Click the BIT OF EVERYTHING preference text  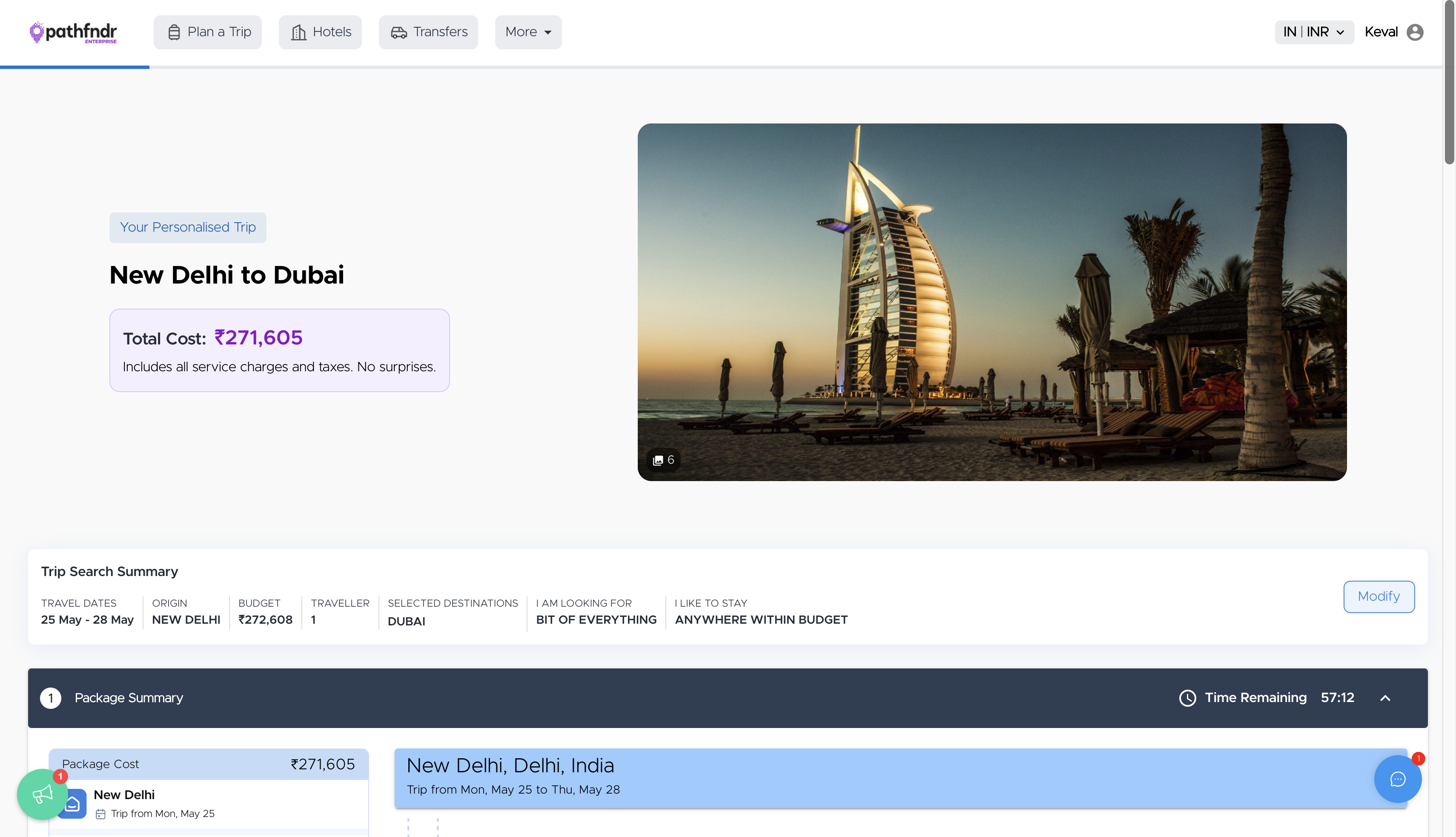coord(596,620)
